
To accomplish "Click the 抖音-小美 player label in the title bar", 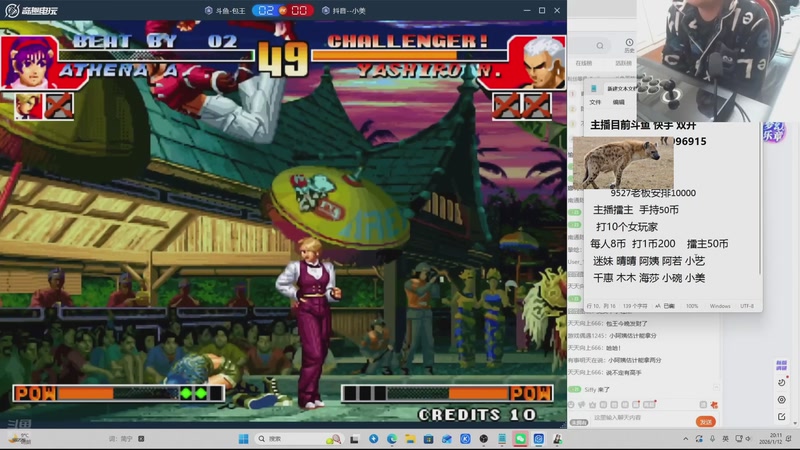I will coord(343,10).
